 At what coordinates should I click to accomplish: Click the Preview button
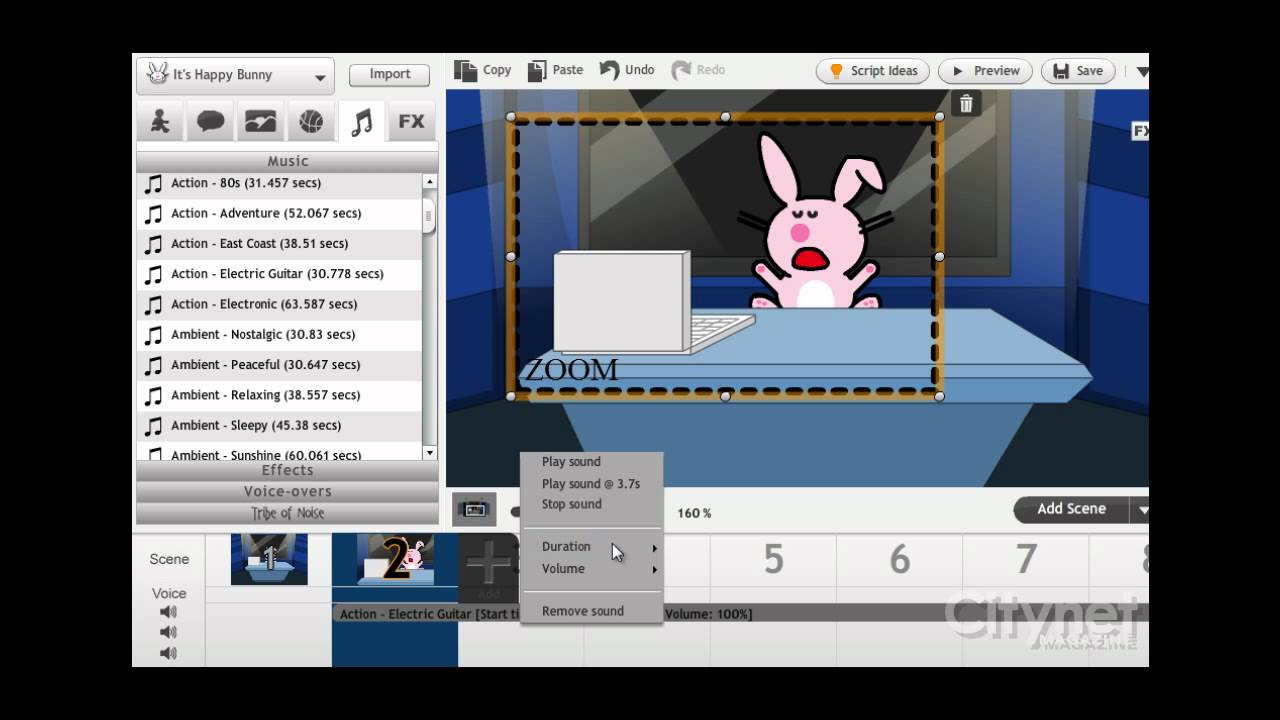click(986, 71)
